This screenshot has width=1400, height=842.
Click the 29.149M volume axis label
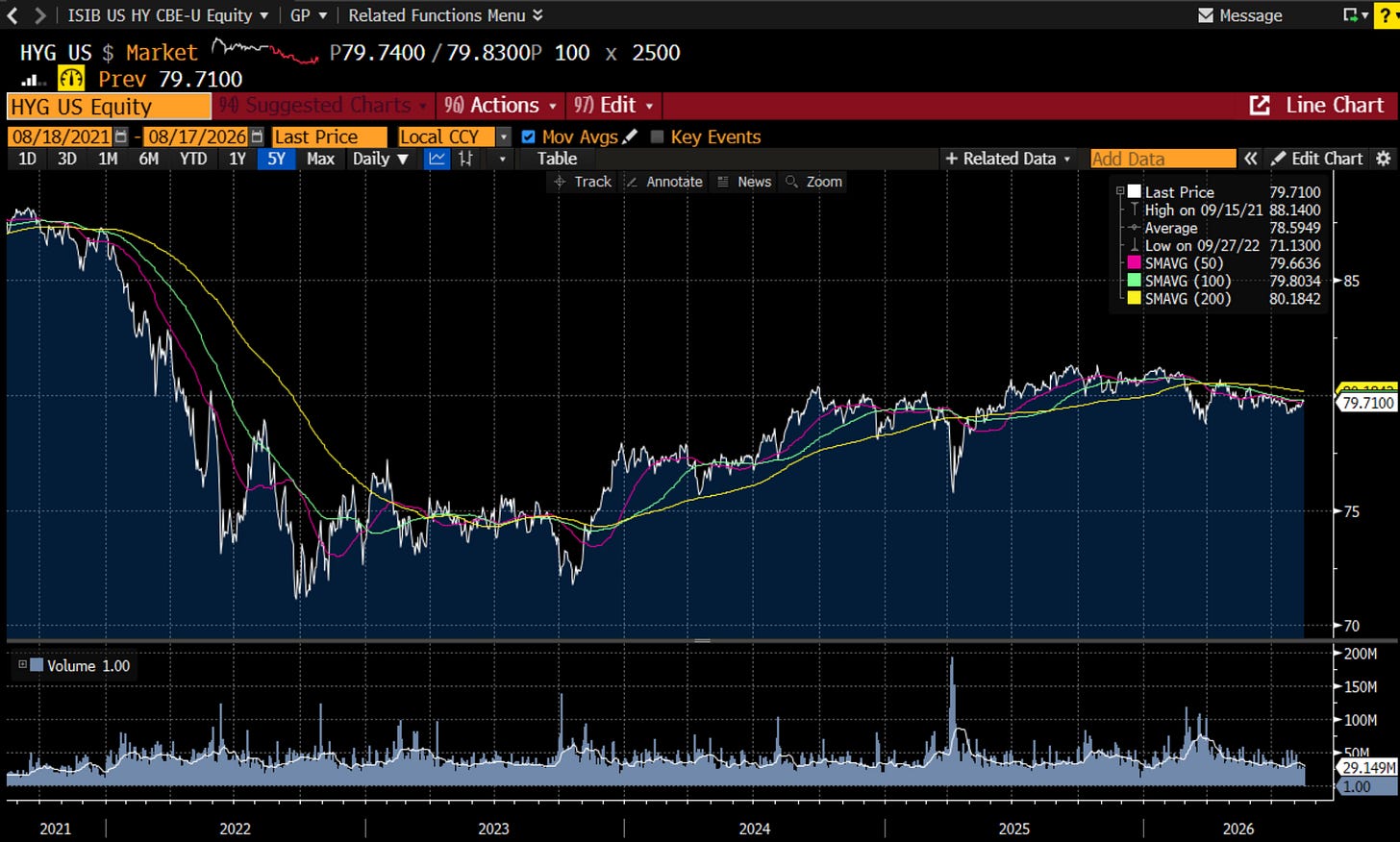pos(1367,767)
